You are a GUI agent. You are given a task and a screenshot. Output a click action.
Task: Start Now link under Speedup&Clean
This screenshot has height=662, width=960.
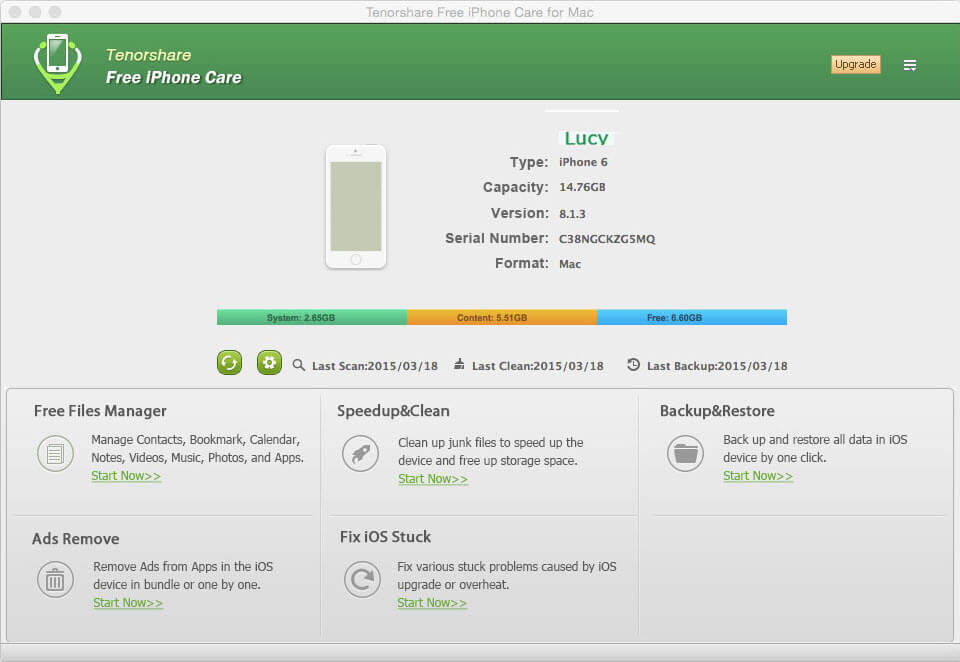433,479
